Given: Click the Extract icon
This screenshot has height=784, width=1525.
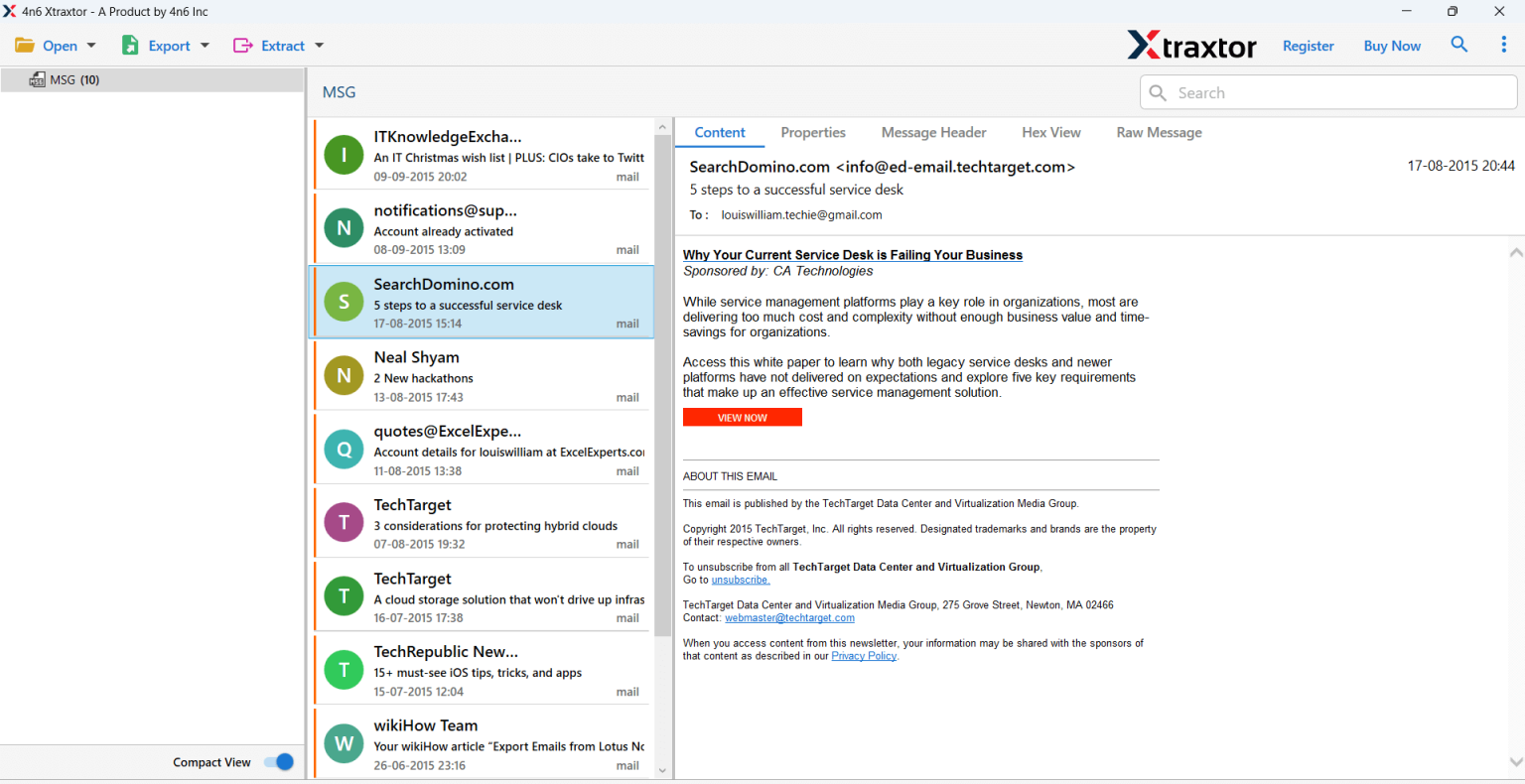Looking at the screenshot, I should (x=242, y=45).
